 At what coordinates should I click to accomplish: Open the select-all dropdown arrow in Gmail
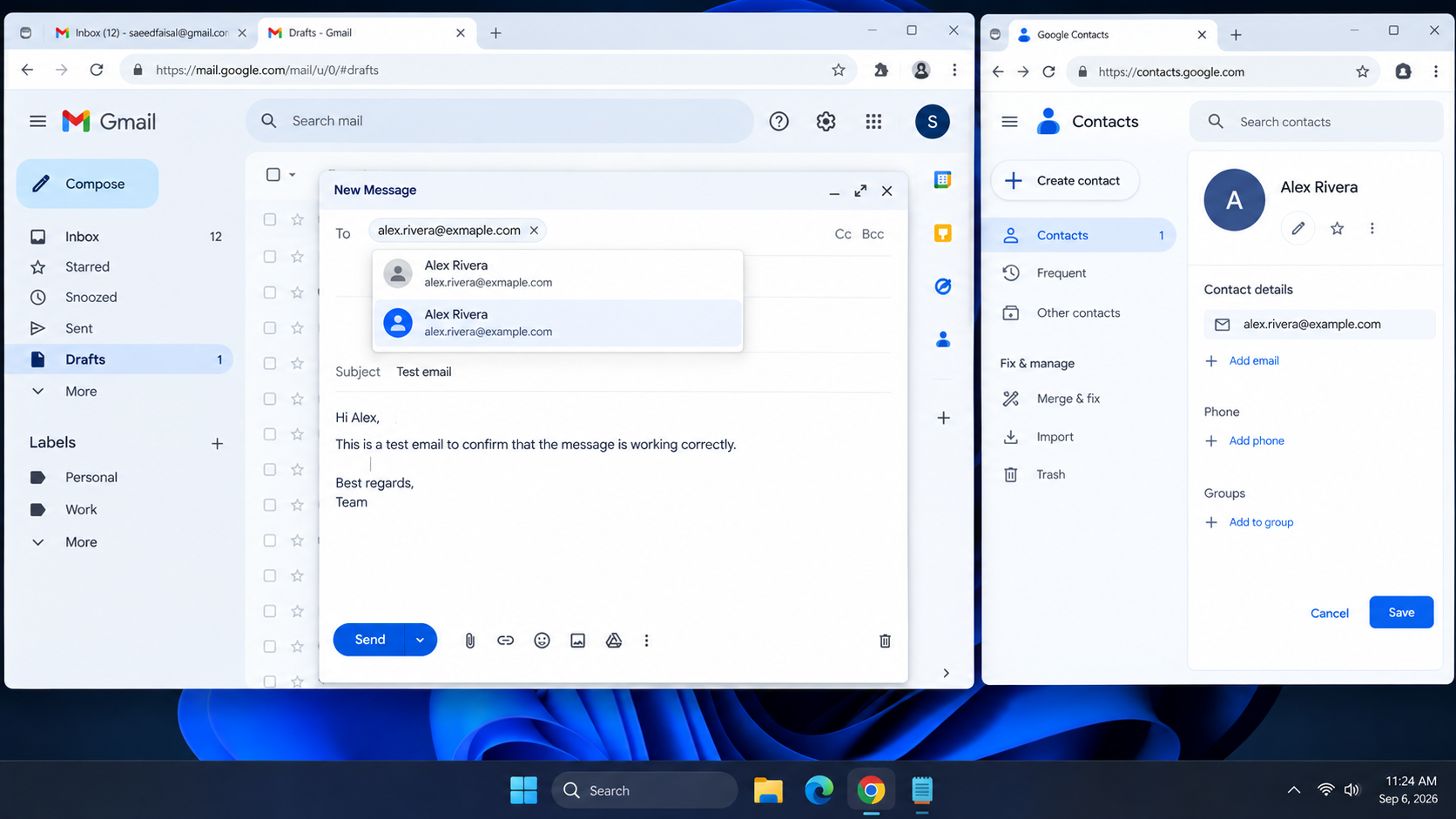pyautogui.click(x=292, y=175)
